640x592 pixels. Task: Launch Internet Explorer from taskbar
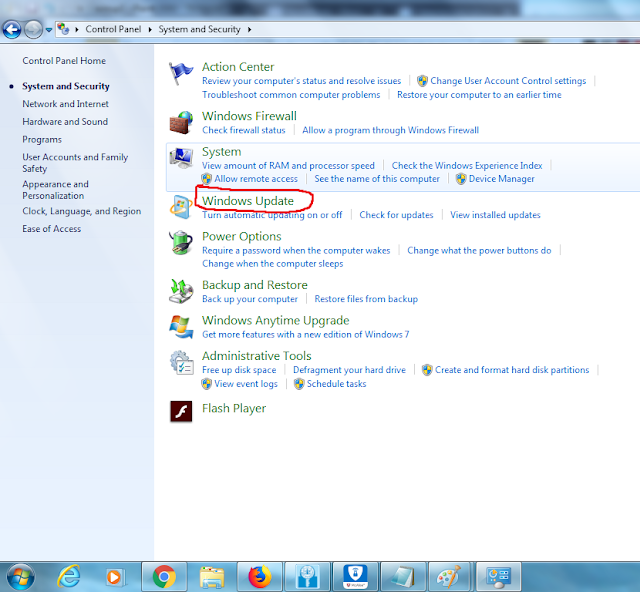pos(69,577)
